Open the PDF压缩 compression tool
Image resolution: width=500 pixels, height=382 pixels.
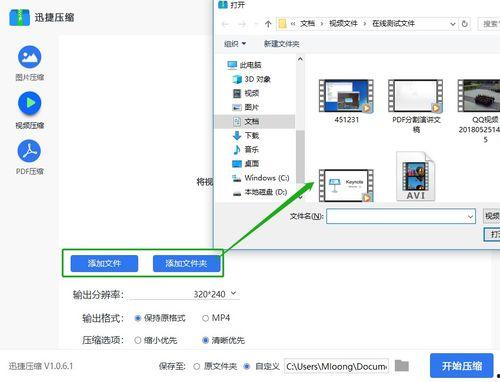pos(29,158)
